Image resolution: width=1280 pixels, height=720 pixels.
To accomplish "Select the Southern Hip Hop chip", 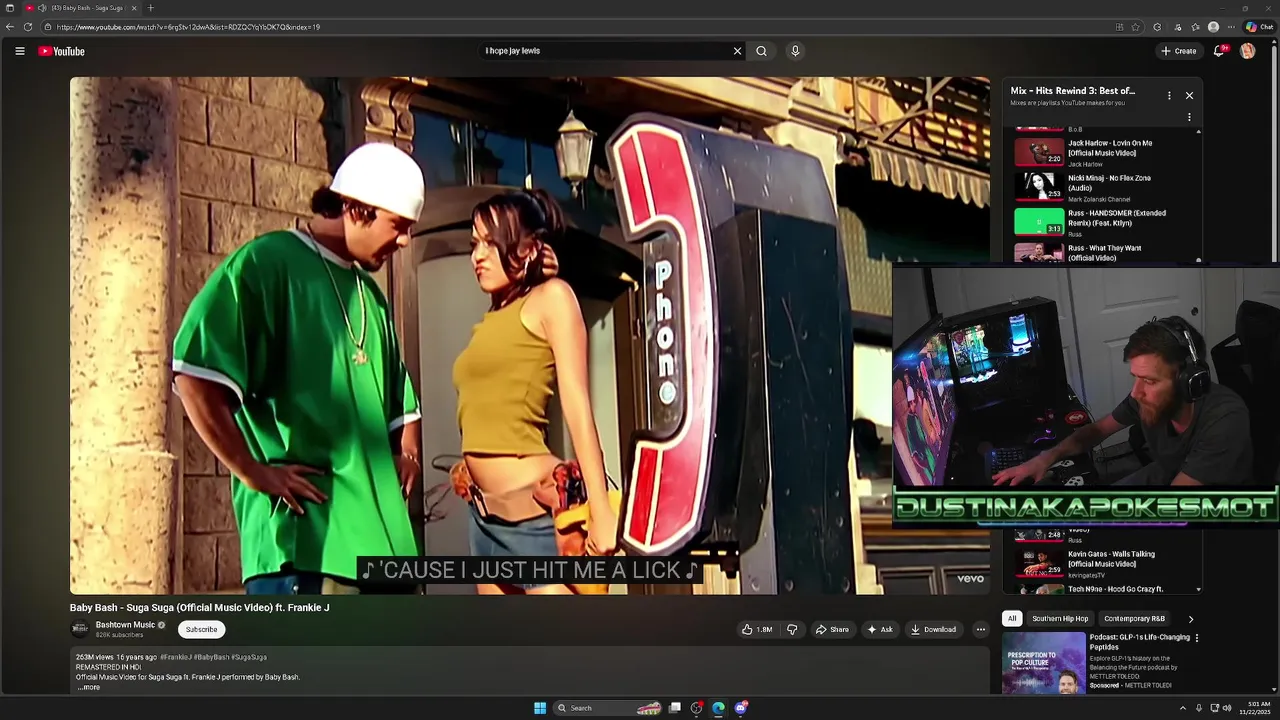I will pos(1060,619).
